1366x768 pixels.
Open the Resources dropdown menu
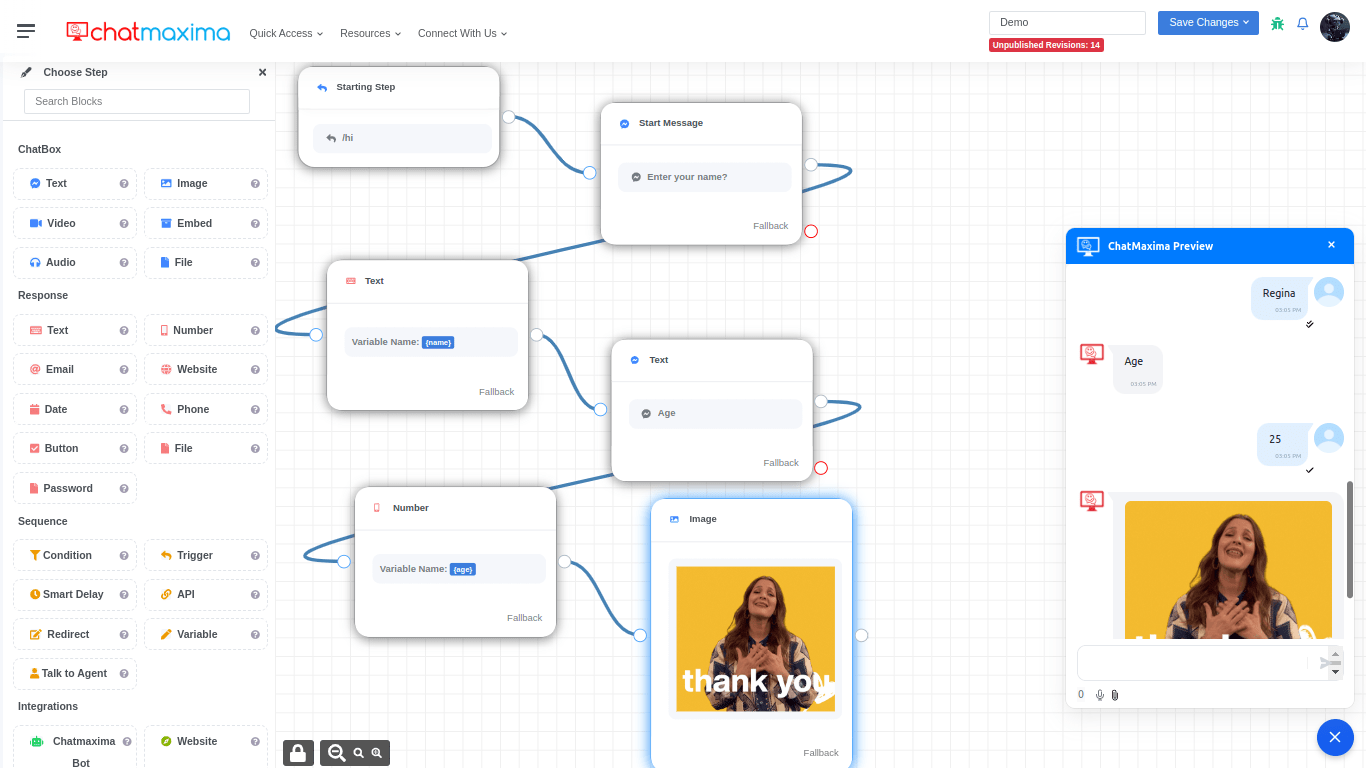(x=370, y=33)
